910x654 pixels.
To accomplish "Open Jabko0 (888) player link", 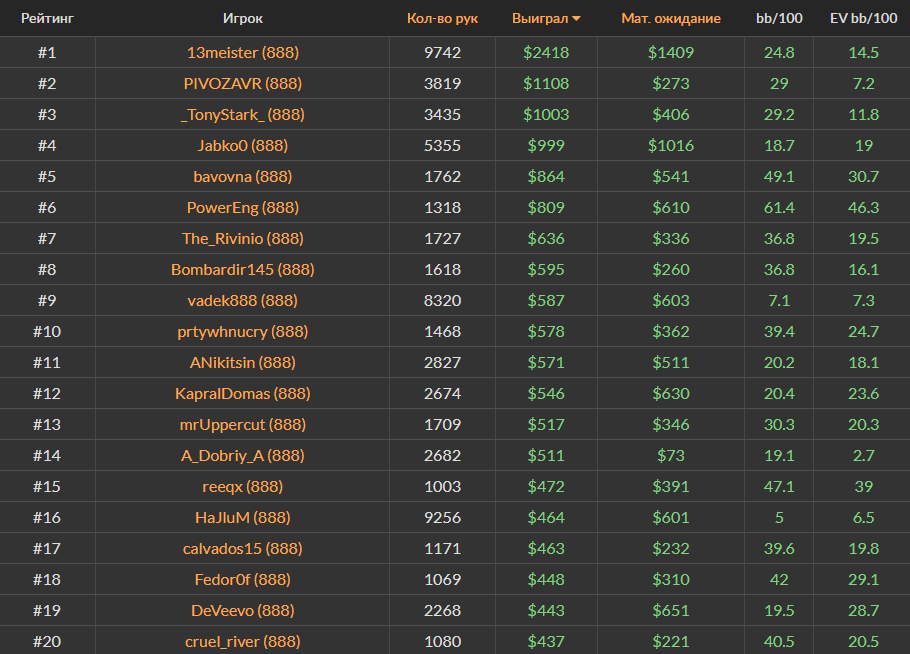I will [243, 145].
